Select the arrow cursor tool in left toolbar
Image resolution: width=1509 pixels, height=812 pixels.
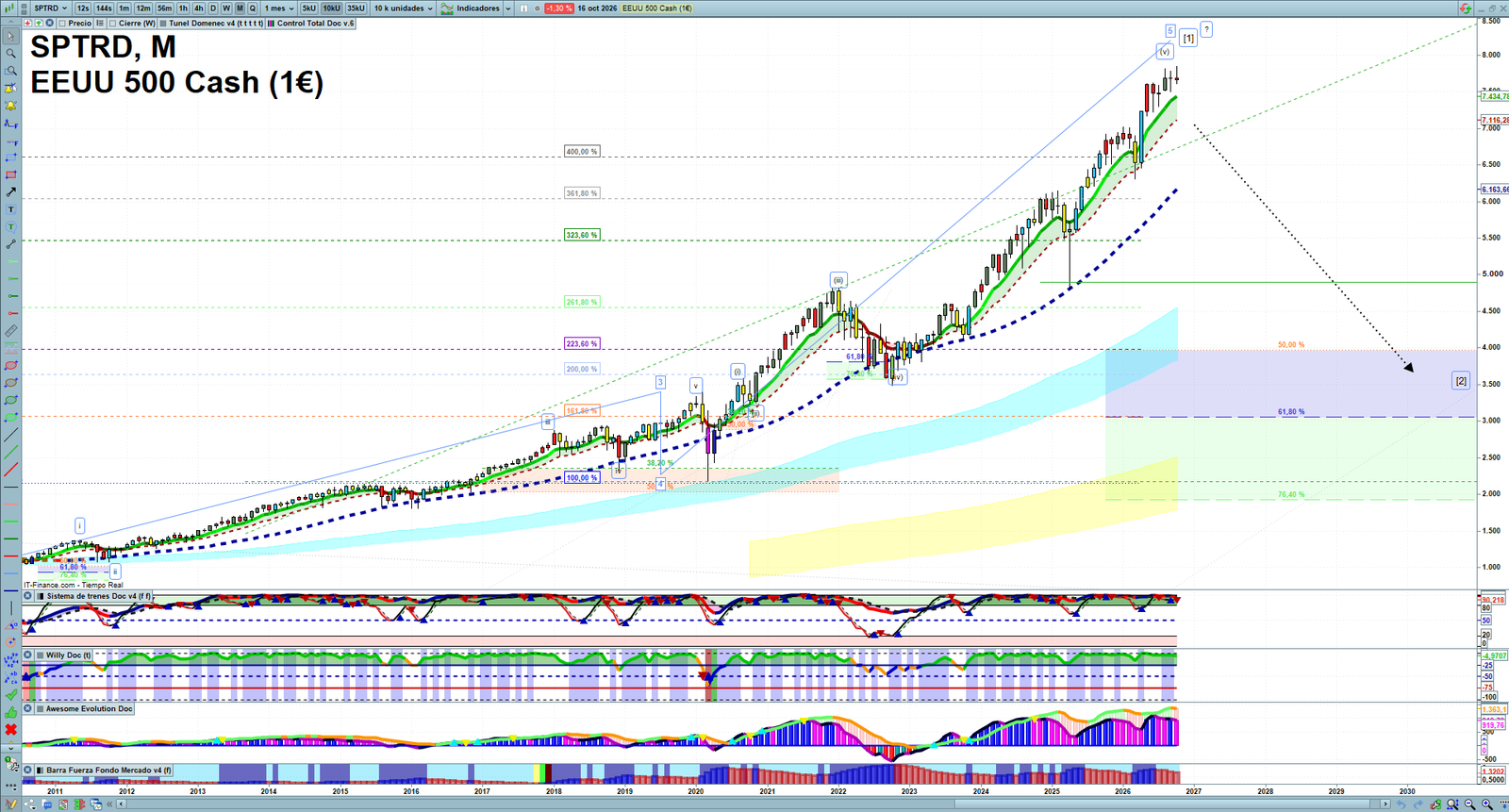10,37
